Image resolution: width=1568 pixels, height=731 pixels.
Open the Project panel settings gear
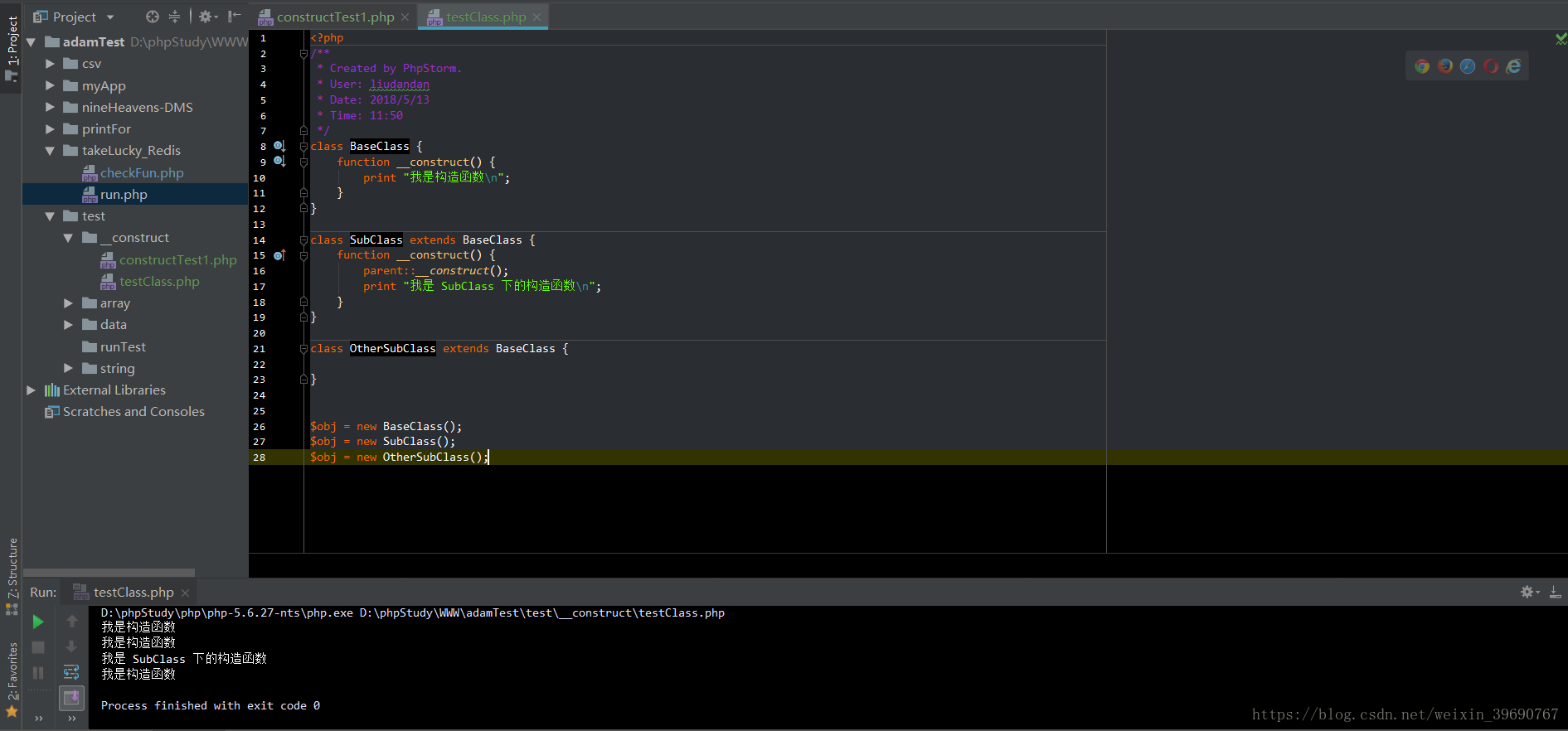pyautogui.click(x=207, y=17)
